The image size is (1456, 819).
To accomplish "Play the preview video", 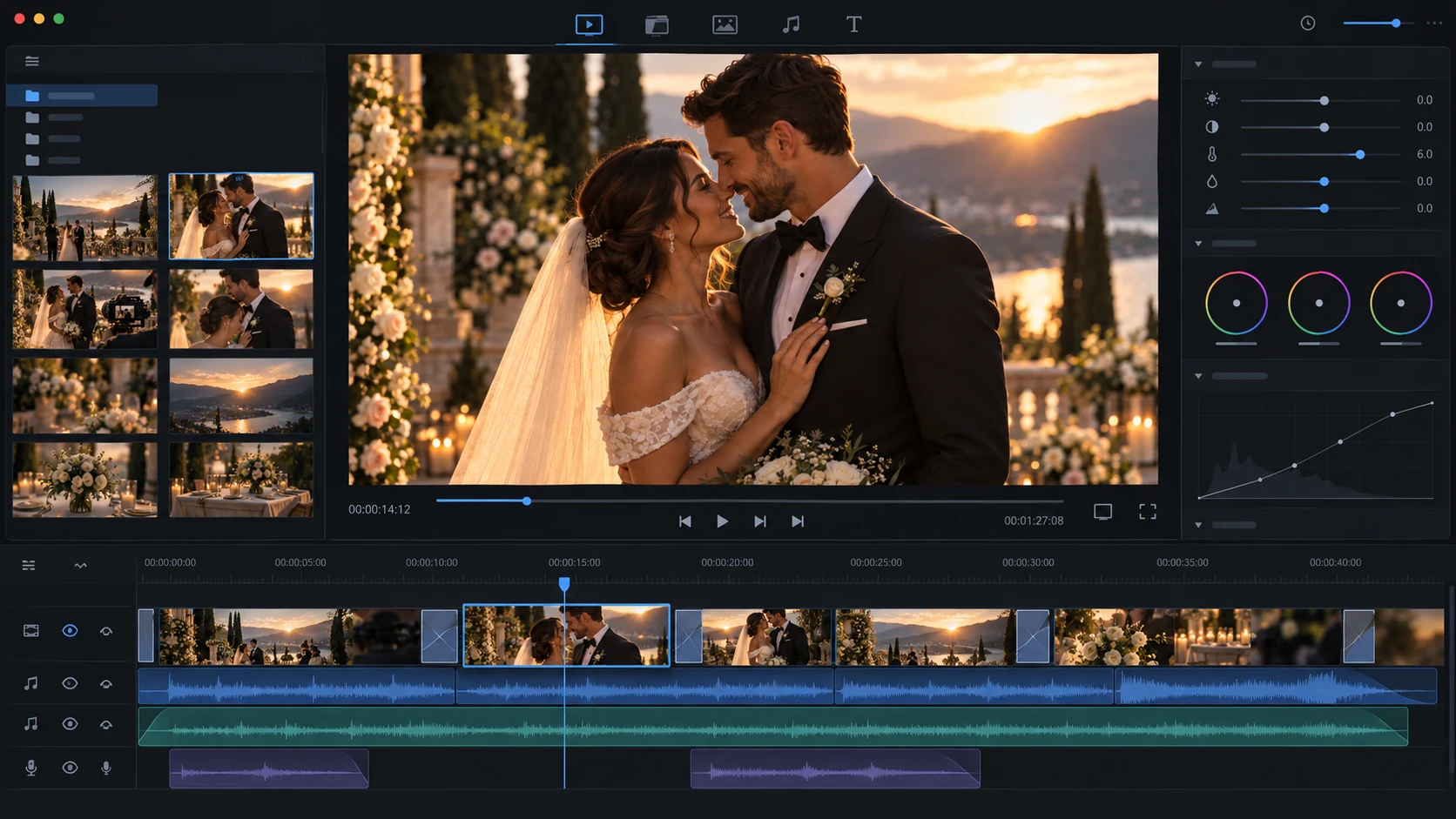I will click(722, 521).
